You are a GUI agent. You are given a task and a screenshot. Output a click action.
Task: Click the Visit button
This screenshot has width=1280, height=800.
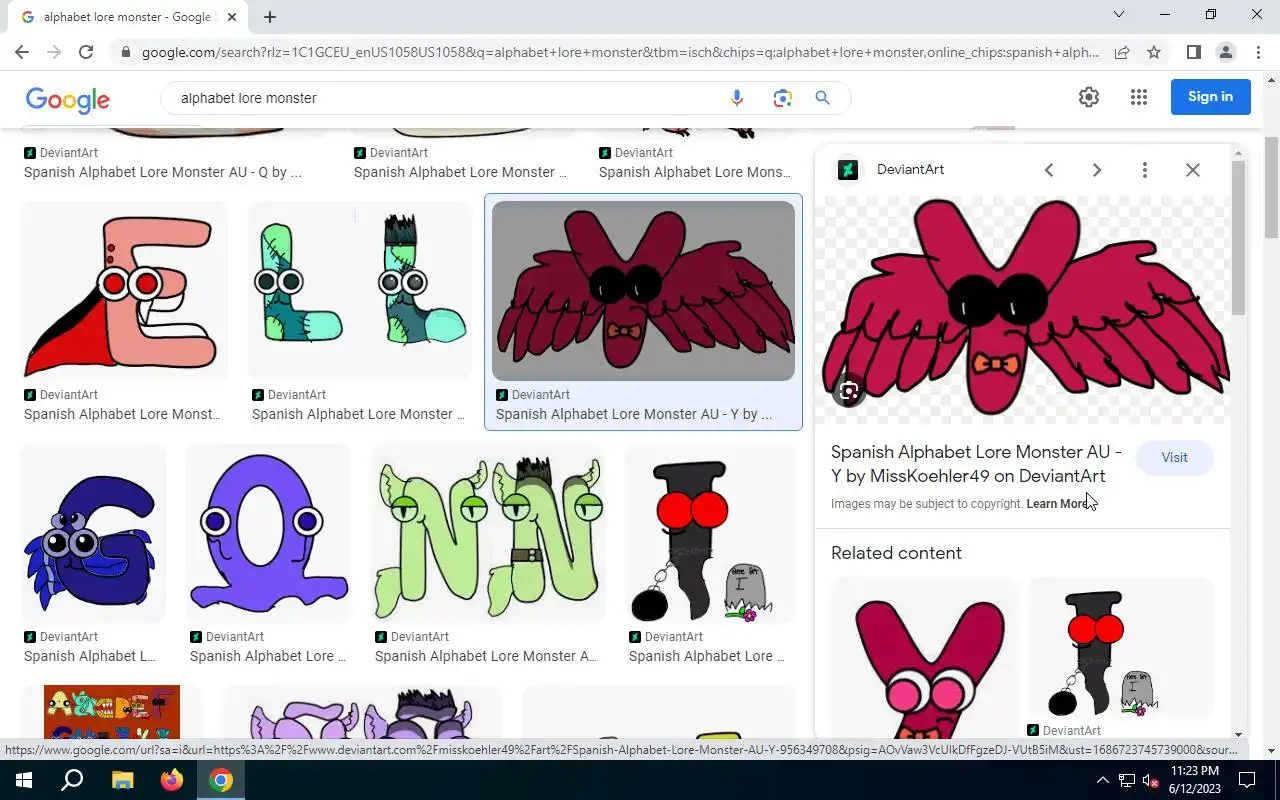click(1174, 457)
